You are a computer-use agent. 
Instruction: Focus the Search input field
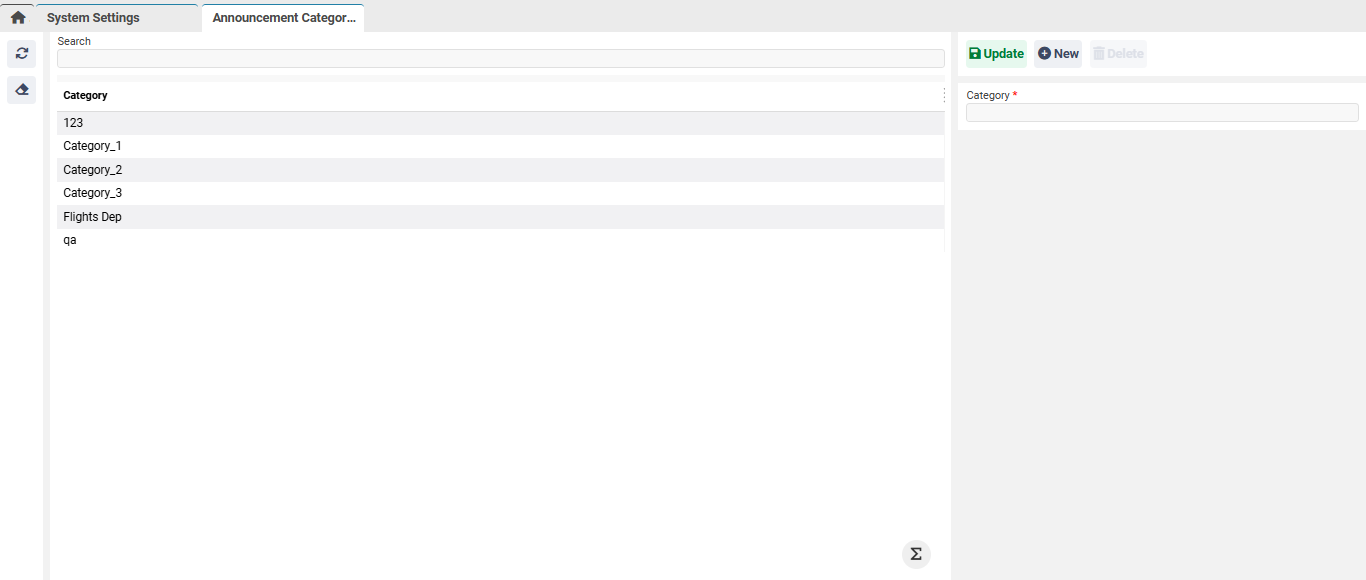pos(500,59)
